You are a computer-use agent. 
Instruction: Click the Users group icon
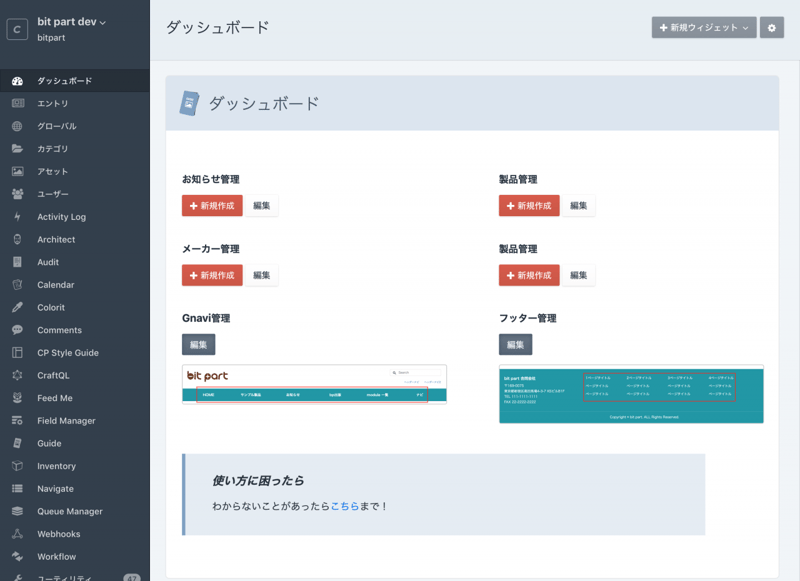(17, 194)
